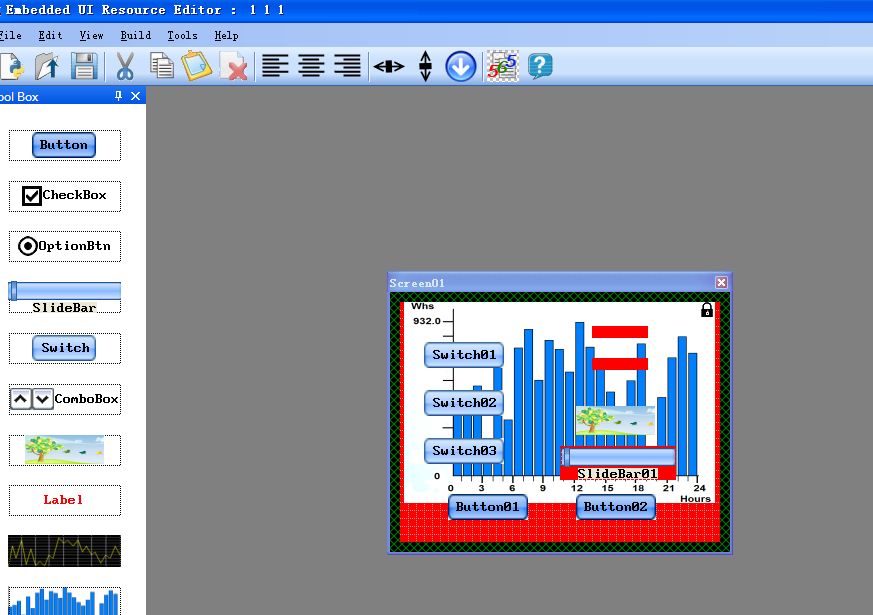Select Switch02 on Screen01
The image size is (873, 615).
(x=464, y=403)
